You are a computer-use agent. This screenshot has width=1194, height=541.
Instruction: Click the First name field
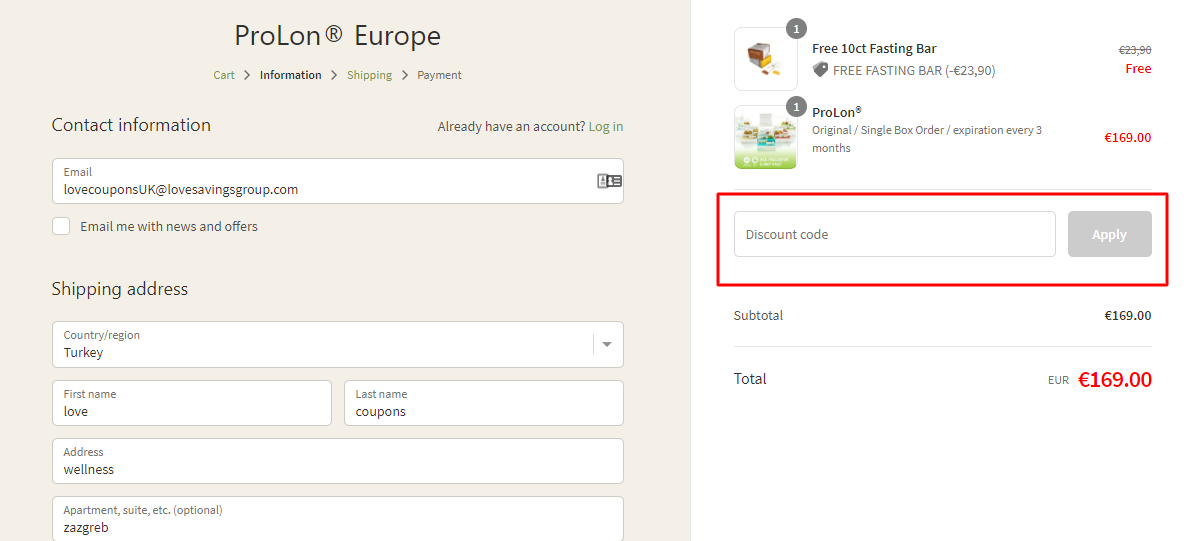click(x=192, y=403)
